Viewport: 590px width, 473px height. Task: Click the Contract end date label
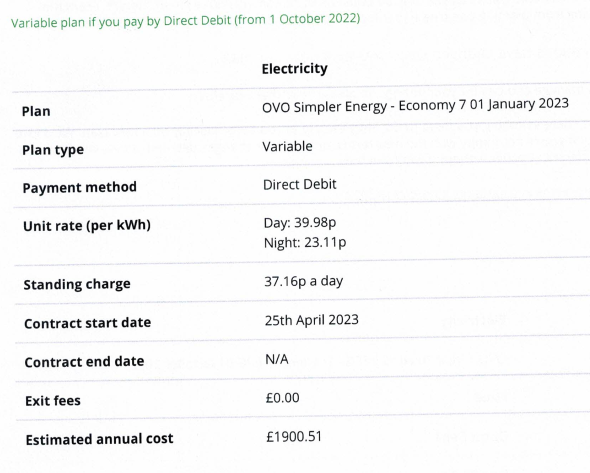point(84,362)
